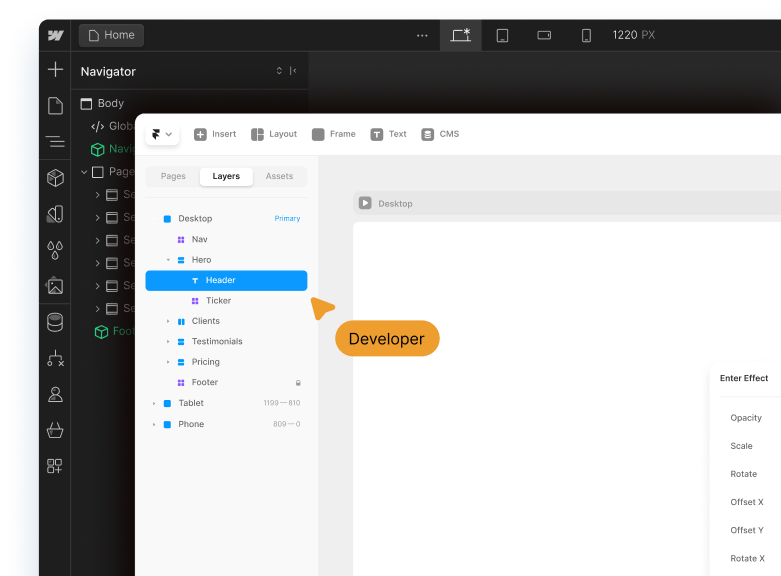
Task: Open the Assets image icon in Webflow sidebar
Action: [x=55, y=286]
